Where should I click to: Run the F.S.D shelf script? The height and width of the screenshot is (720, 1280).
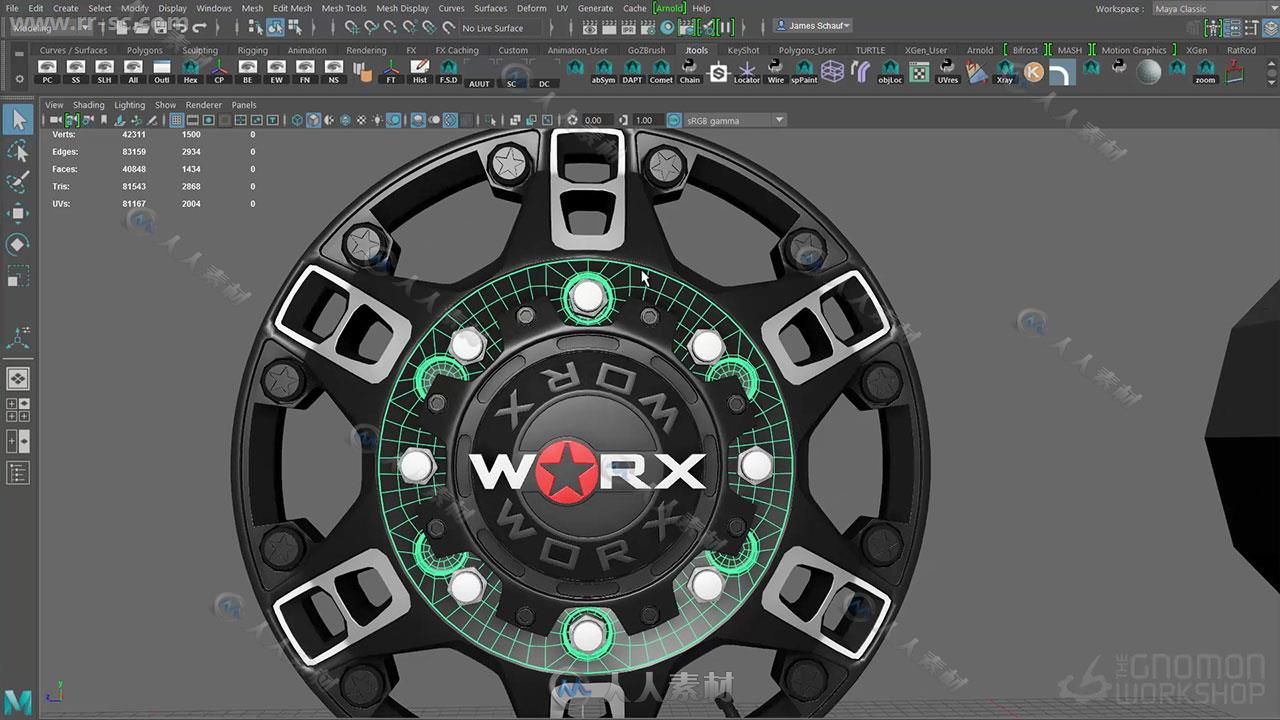pos(449,71)
